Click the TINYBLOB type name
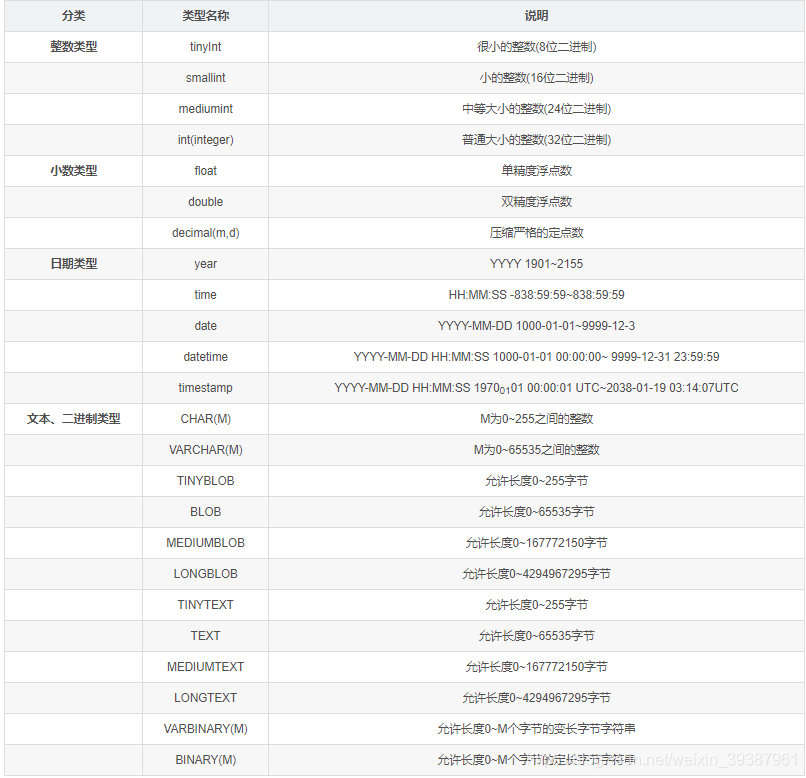Image resolution: width=806 pixels, height=778 pixels. (206, 481)
